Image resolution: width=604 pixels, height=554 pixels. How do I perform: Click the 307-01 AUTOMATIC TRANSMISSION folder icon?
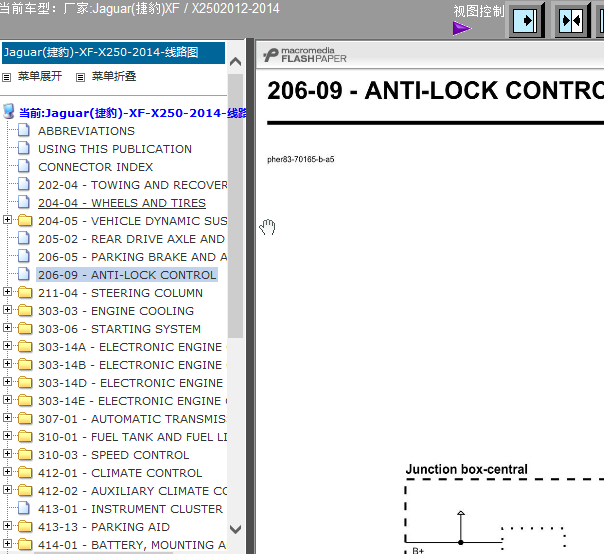point(25,418)
